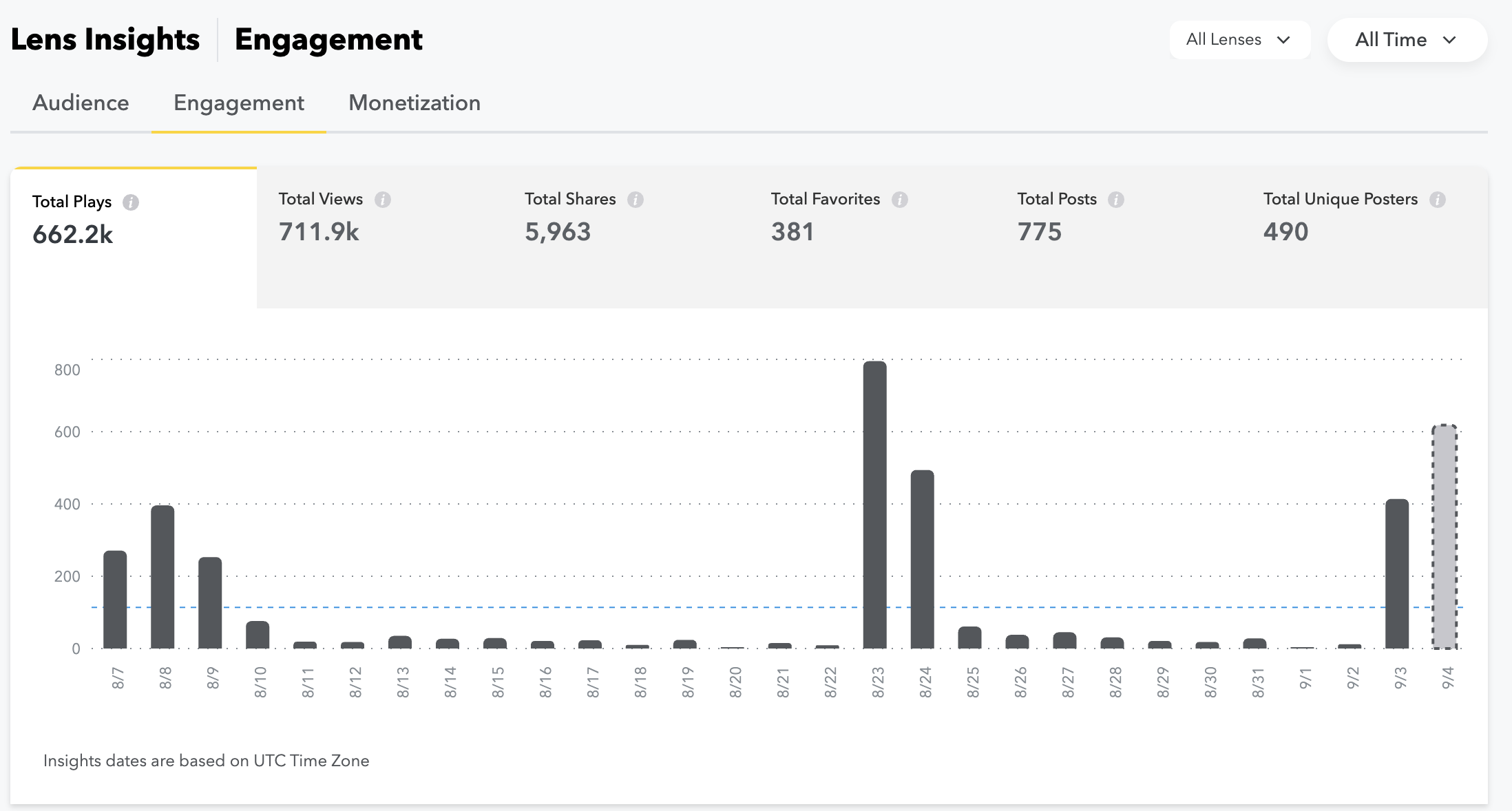Click the 8/31 x-axis date label

pyautogui.click(x=1257, y=682)
